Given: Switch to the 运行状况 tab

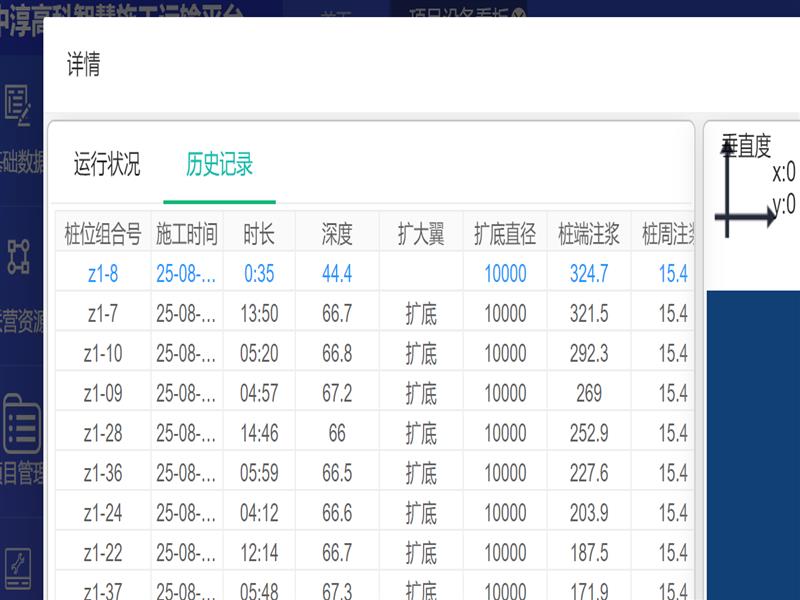Looking at the screenshot, I should pyautogui.click(x=107, y=165).
